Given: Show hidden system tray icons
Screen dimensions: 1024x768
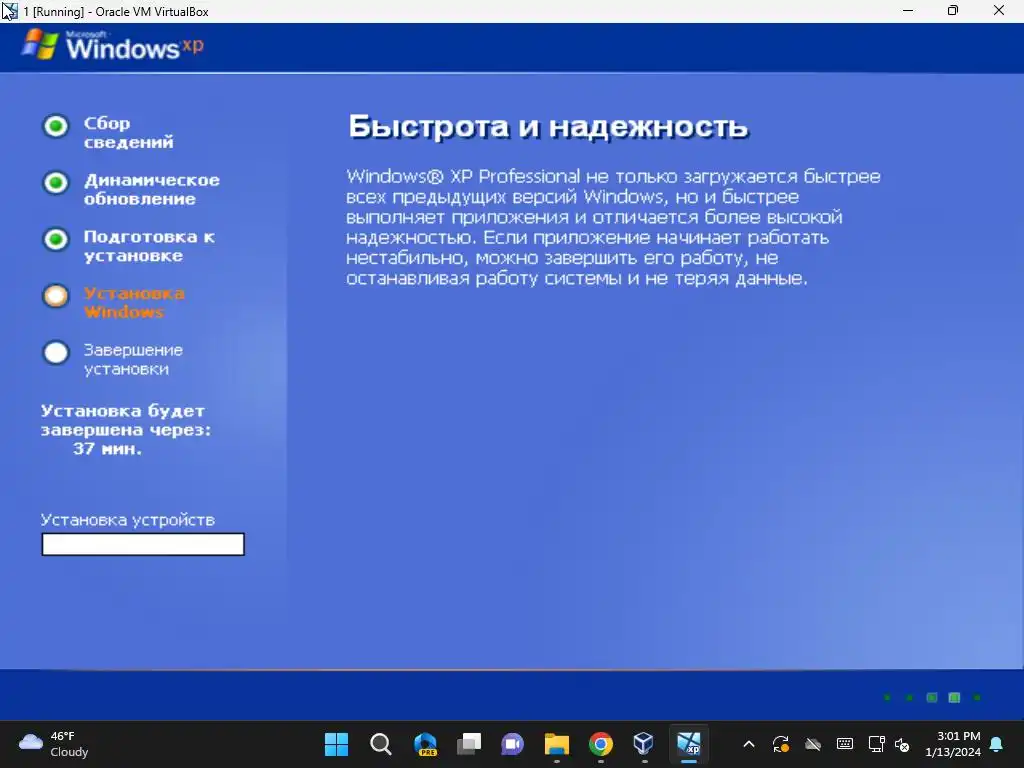Looking at the screenshot, I should point(749,744).
